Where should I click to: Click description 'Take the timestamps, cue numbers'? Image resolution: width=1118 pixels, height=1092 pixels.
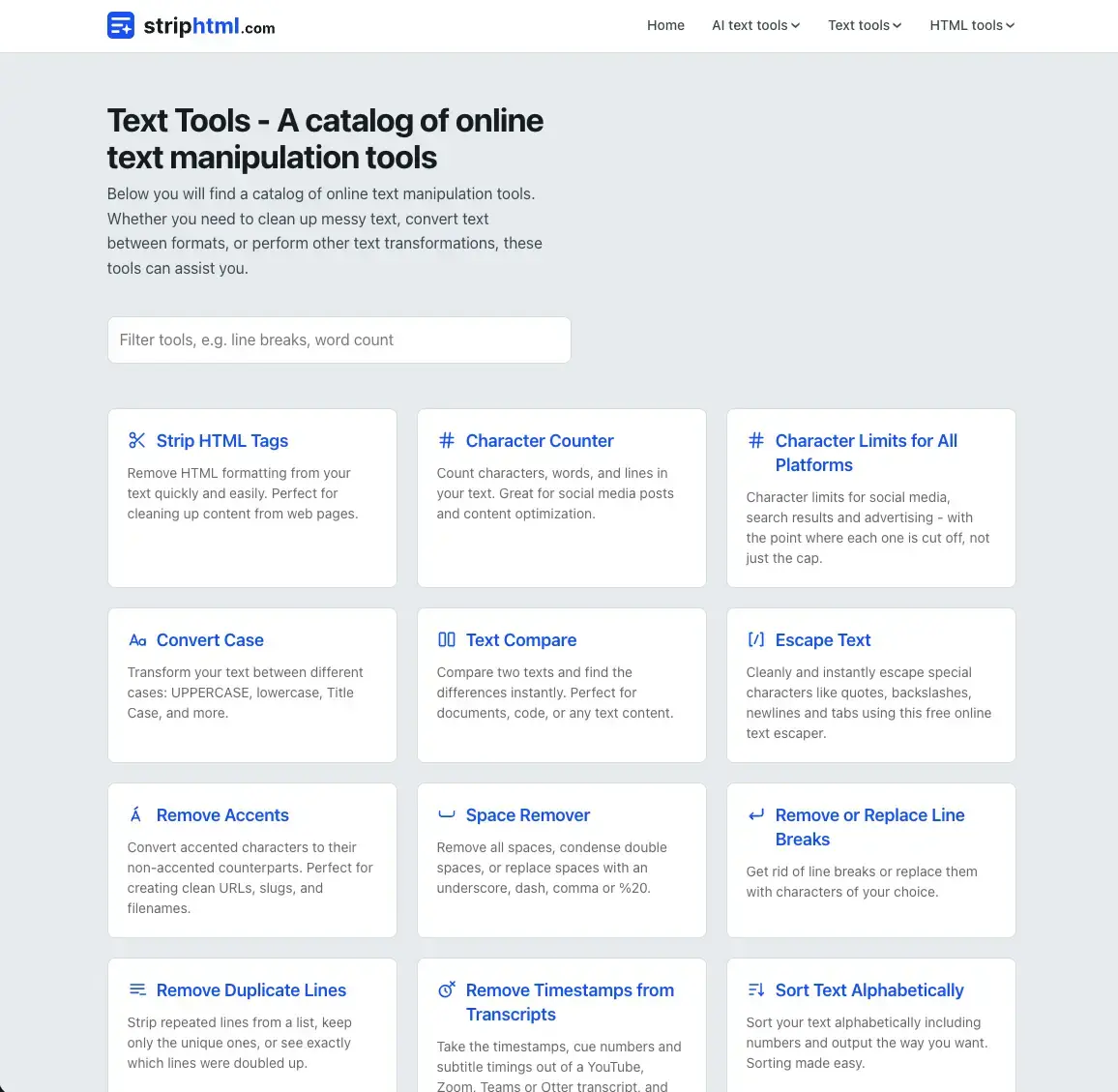(558, 1066)
